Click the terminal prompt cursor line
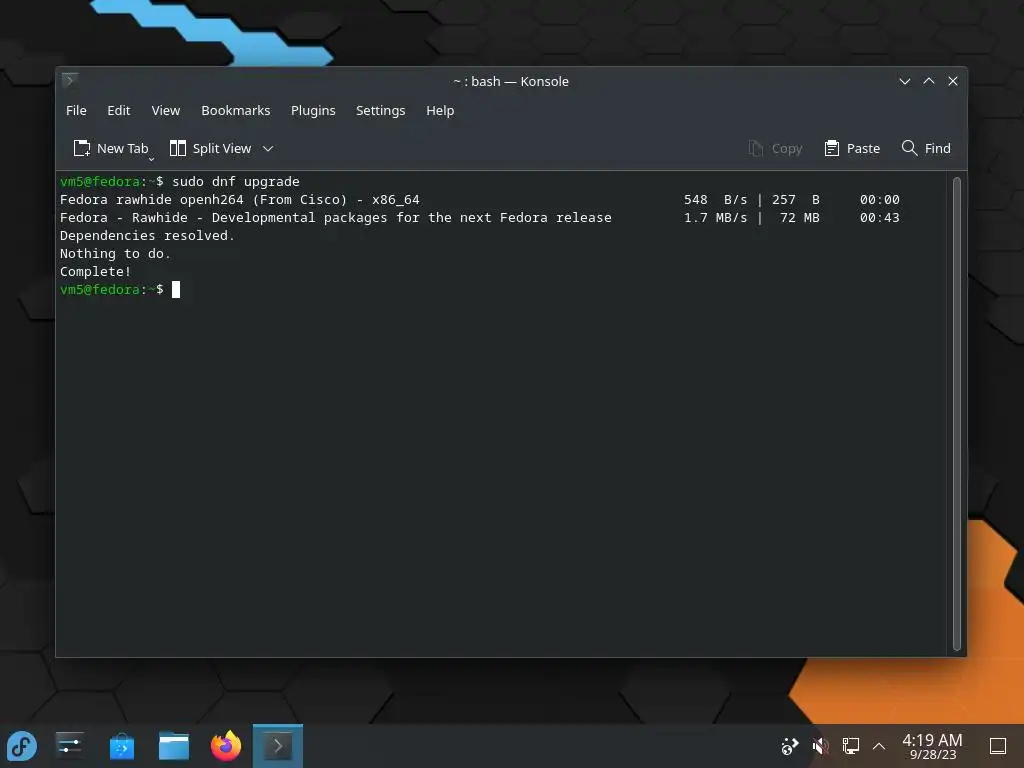This screenshot has height=768, width=1024. (120, 289)
